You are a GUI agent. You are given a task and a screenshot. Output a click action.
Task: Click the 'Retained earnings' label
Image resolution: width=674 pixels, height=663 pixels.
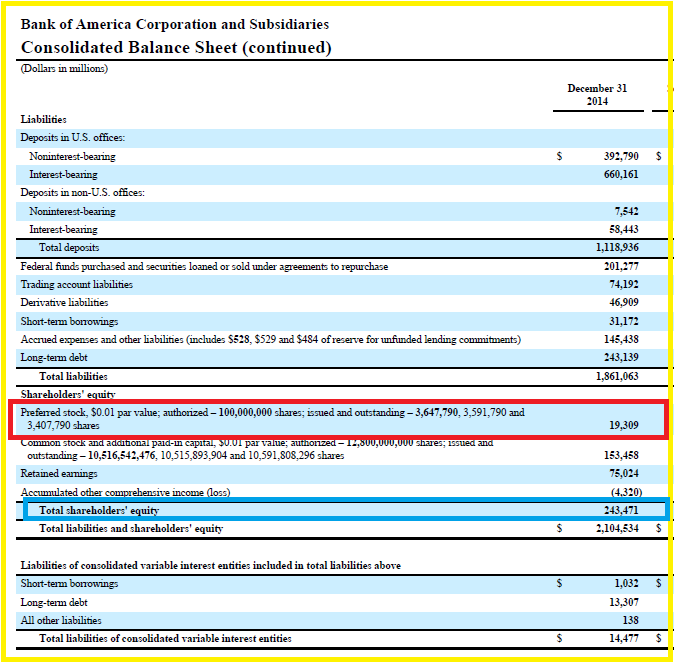click(59, 473)
